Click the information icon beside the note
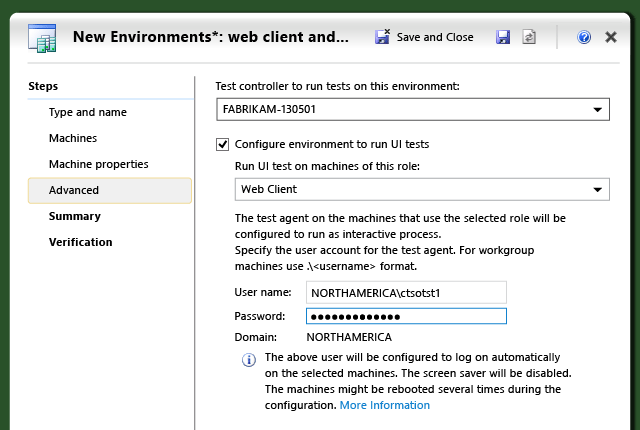 point(249,359)
